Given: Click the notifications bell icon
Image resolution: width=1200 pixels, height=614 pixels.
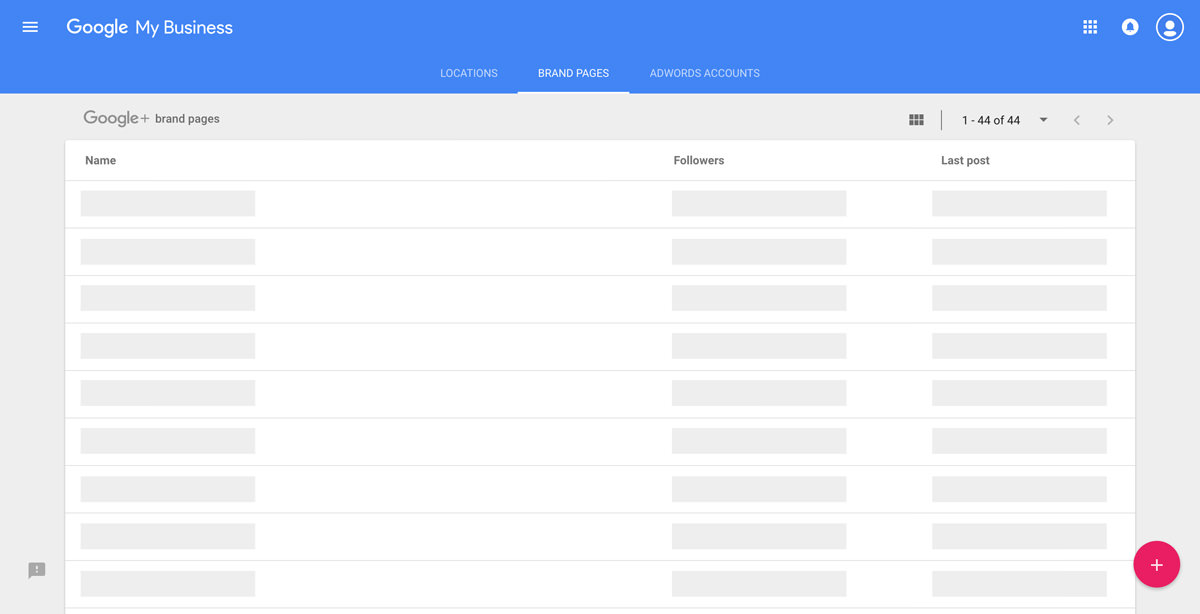Looking at the screenshot, I should click(1130, 27).
